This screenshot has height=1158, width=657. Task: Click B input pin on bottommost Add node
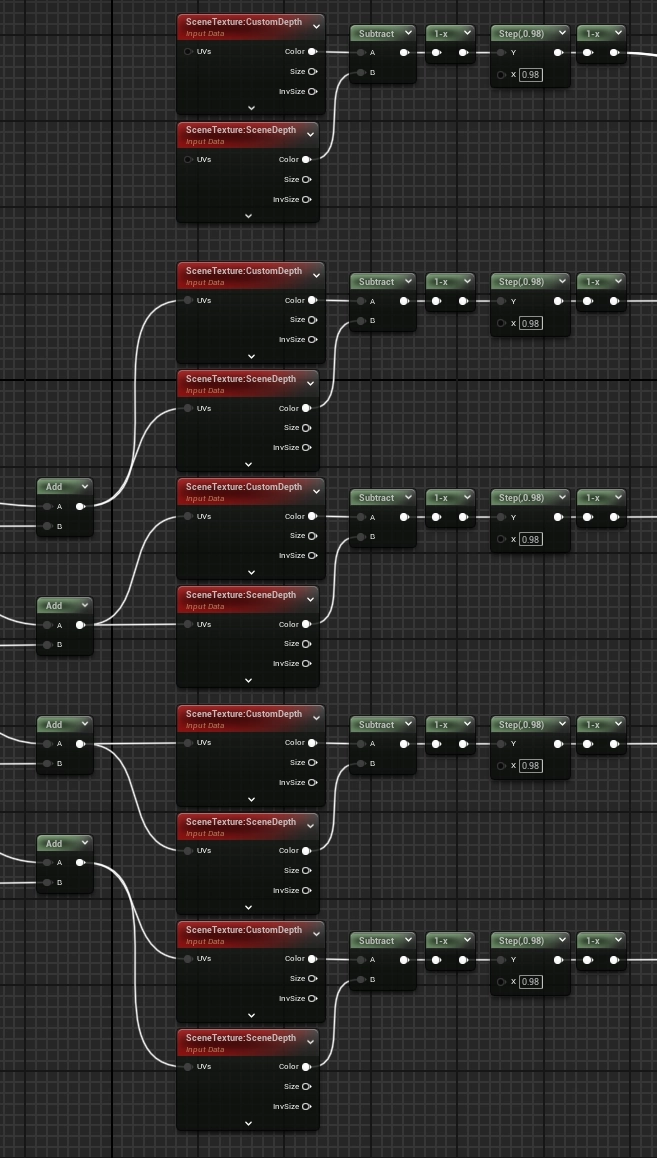tap(47, 883)
